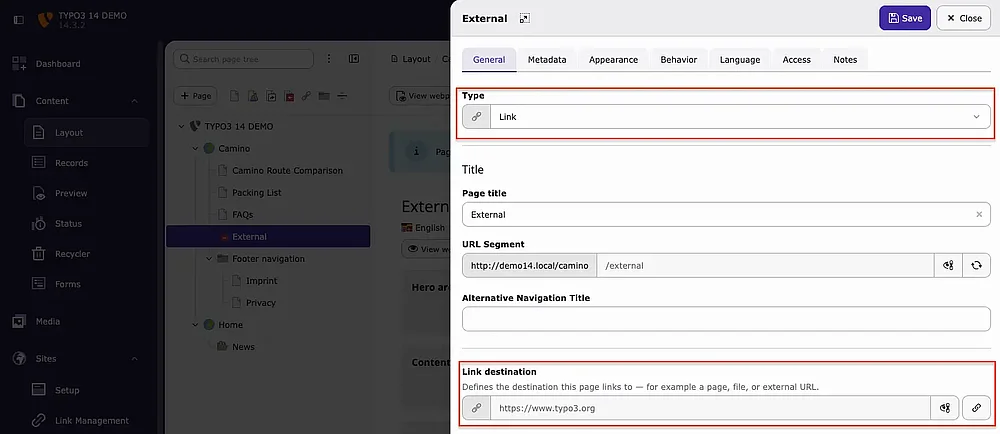Toggle page tree panel collapse icon
Viewport: 1000px width, 434px height.
354,59
